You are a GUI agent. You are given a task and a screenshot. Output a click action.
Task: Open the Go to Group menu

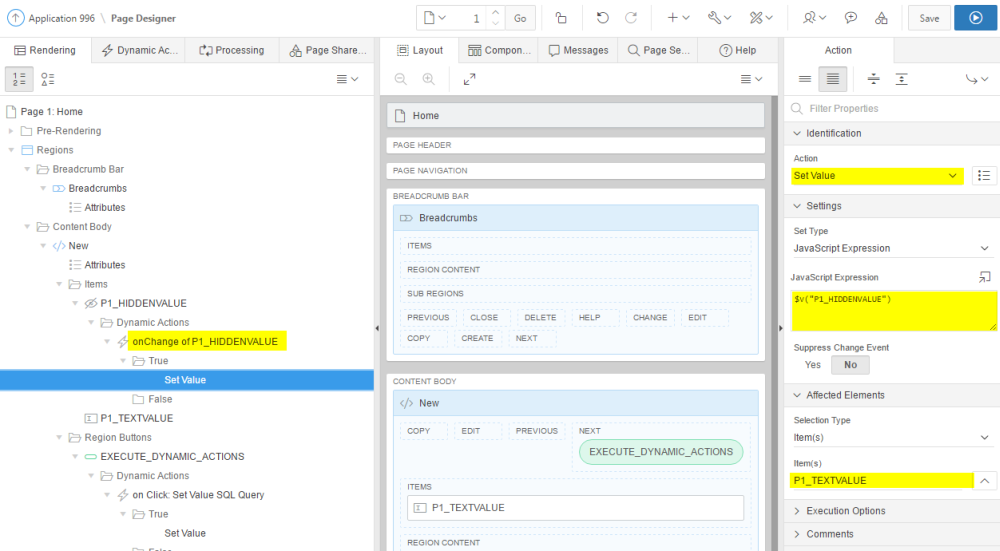tap(976, 79)
